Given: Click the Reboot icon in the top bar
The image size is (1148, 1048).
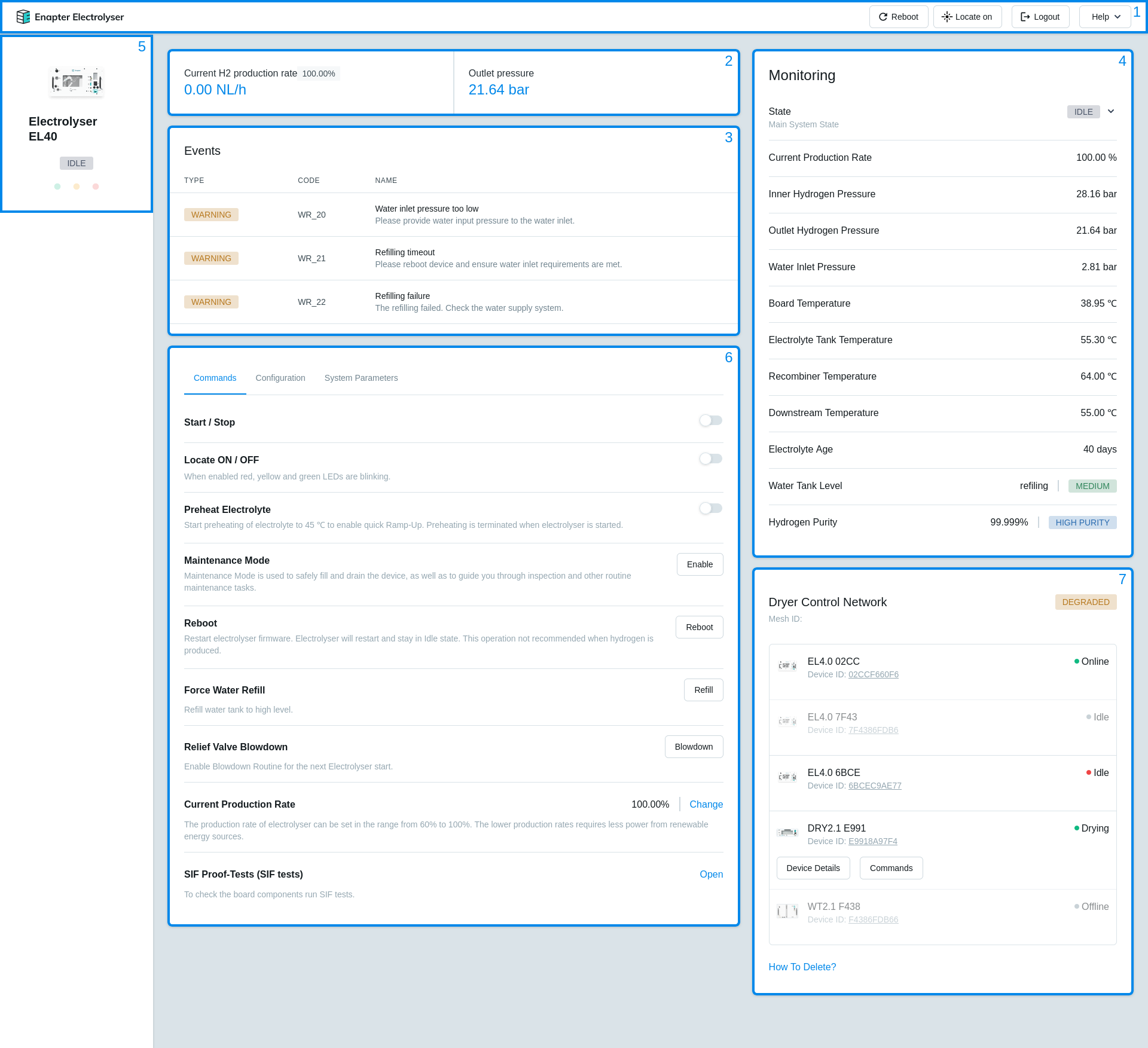Looking at the screenshot, I should (x=883, y=17).
